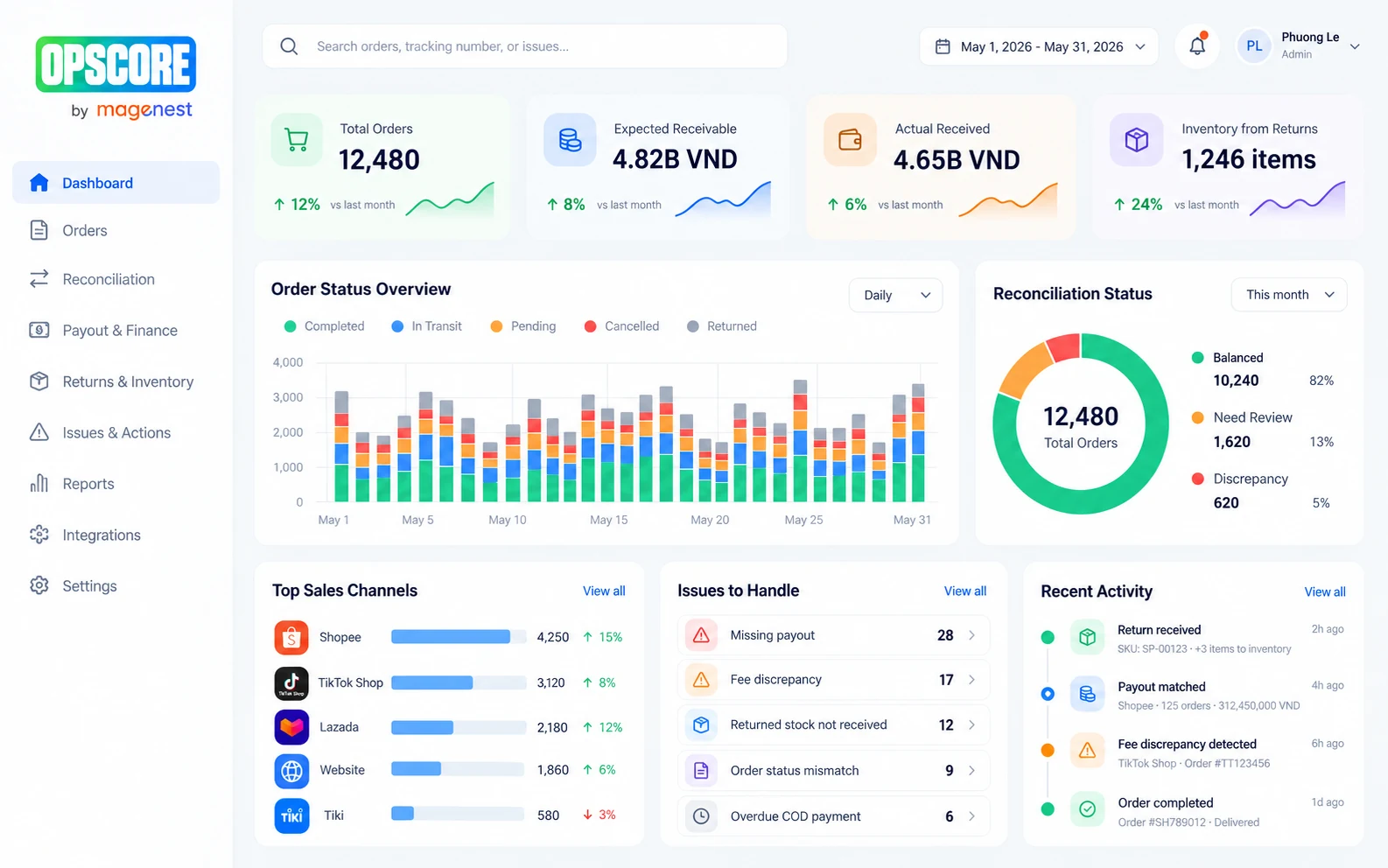Viewport: 1388px width, 868px height.
Task: Click the OPSCORE logo
Action: 116,65
